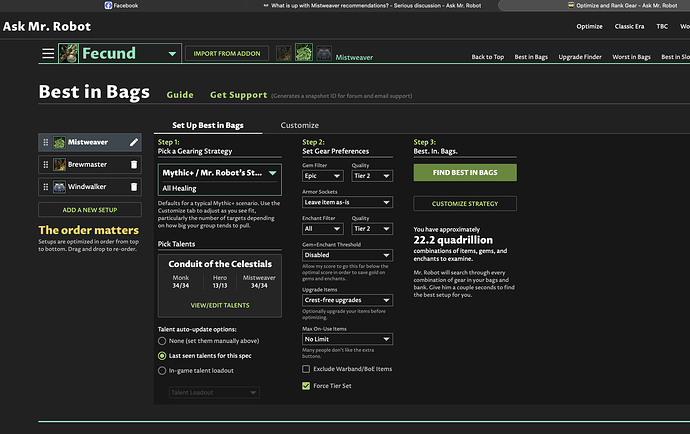Delete the Brewmaster setup with trash icon
Viewport: 690px width, 434px height.
coord(134,164)
